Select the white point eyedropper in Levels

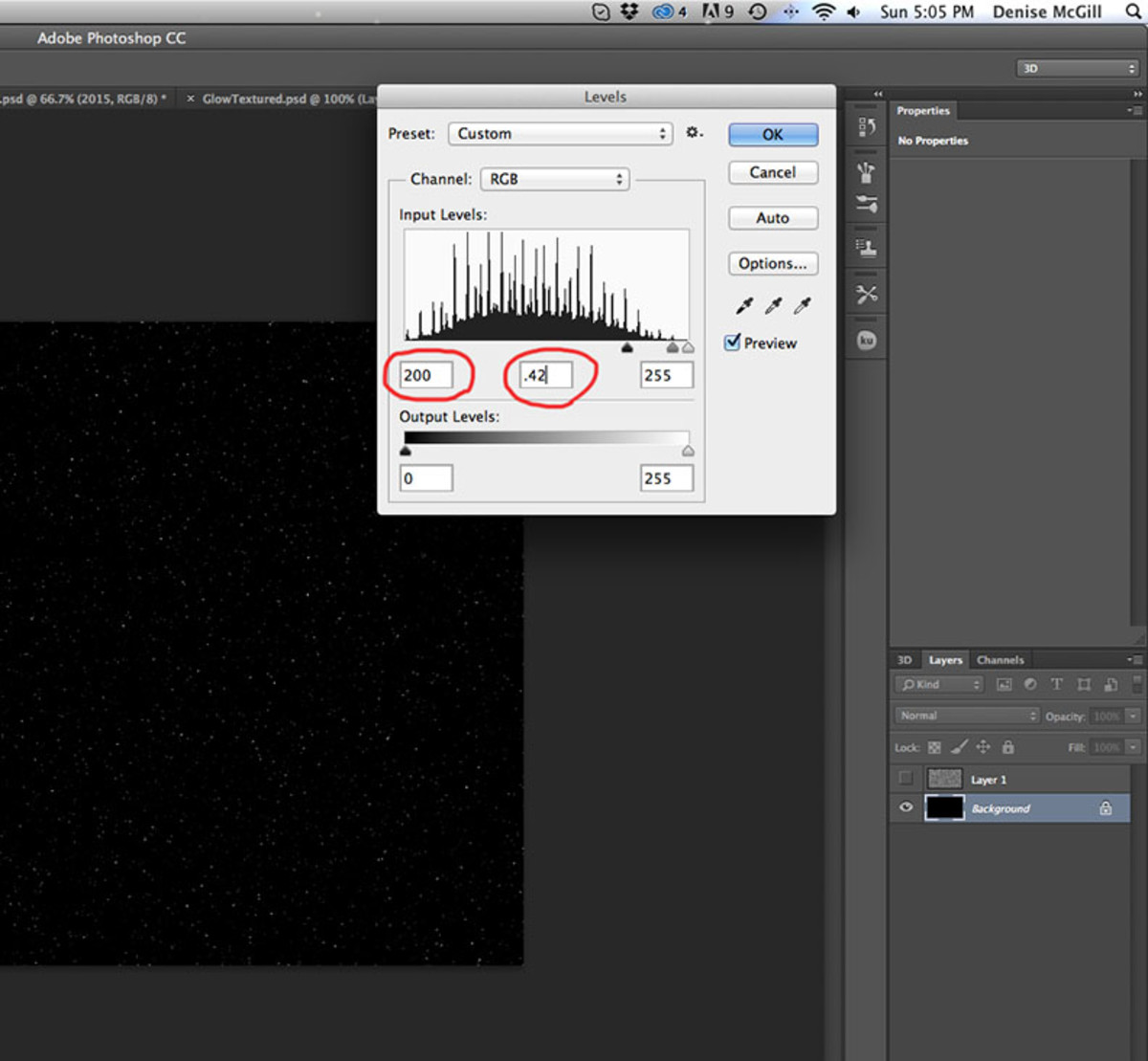[x=804, y=304]
